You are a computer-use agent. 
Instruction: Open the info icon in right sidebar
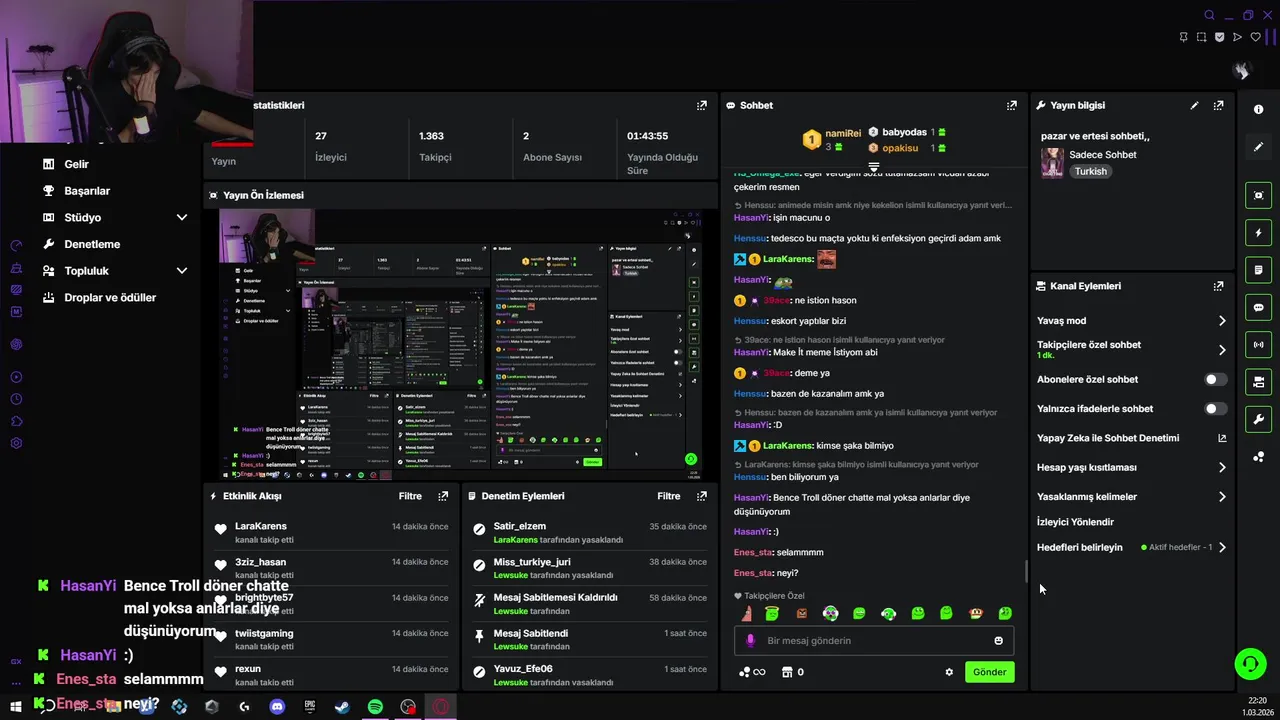tap(1259, 109)
